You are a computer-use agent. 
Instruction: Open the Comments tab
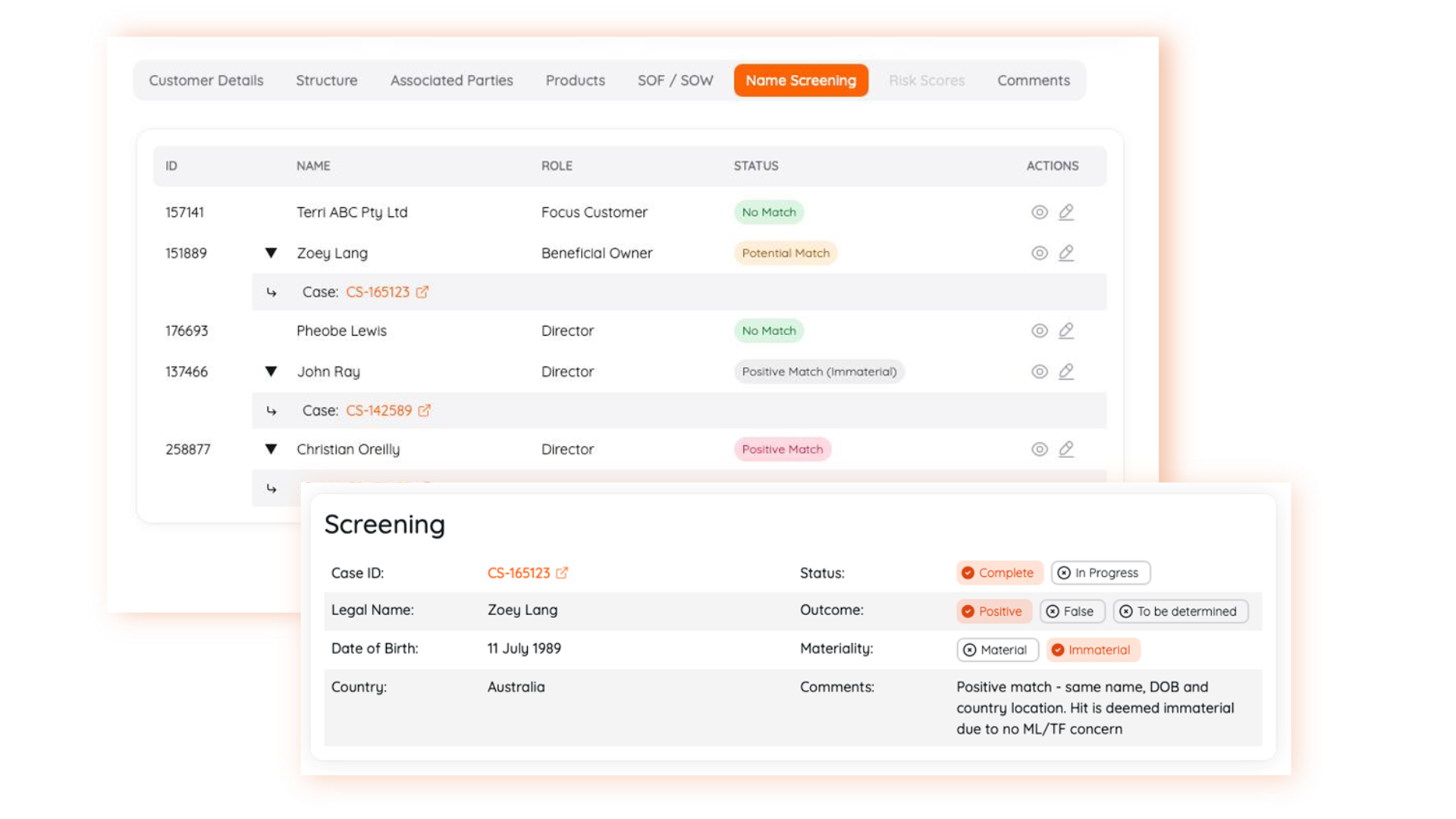click(1034, 80)
